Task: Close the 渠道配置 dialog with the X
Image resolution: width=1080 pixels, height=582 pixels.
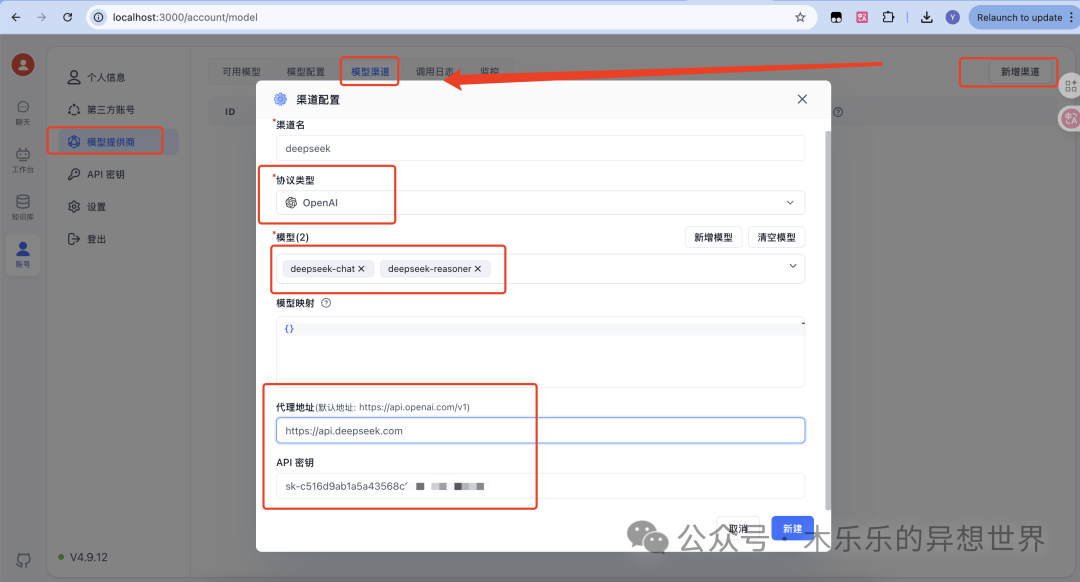Action: pyautogui.click(x=802, y=99)
